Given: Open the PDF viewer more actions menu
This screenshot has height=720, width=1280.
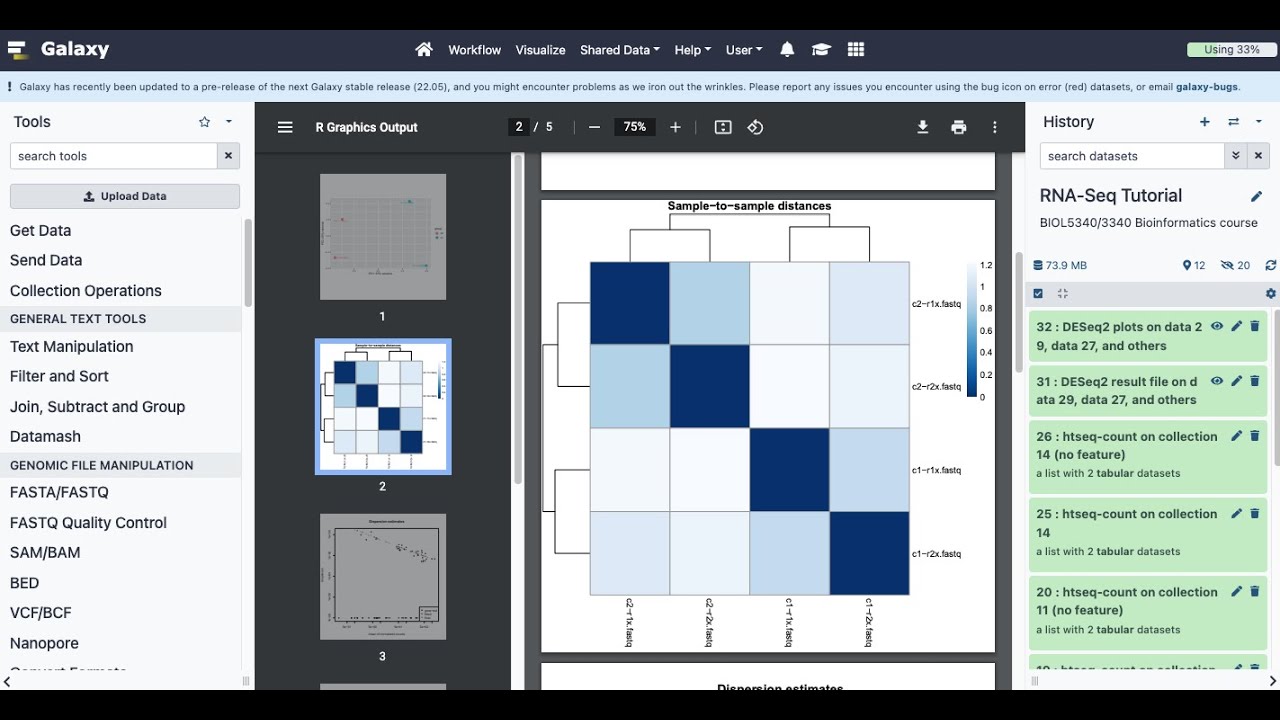Looking at the screenshot, I should [x=995, y=127].
